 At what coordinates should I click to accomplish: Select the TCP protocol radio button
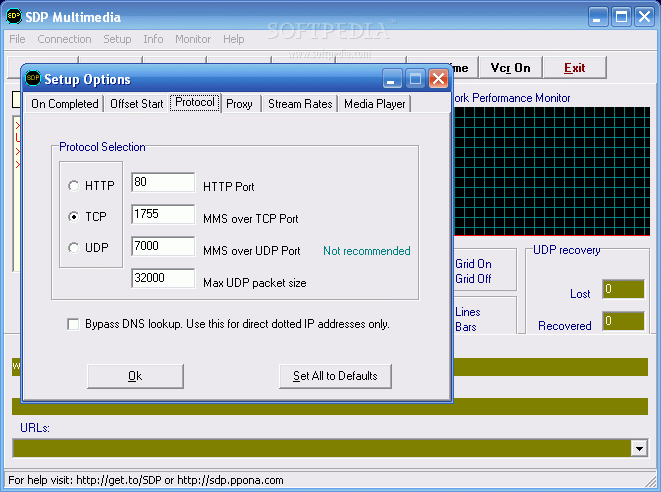[x=73, y=217]
